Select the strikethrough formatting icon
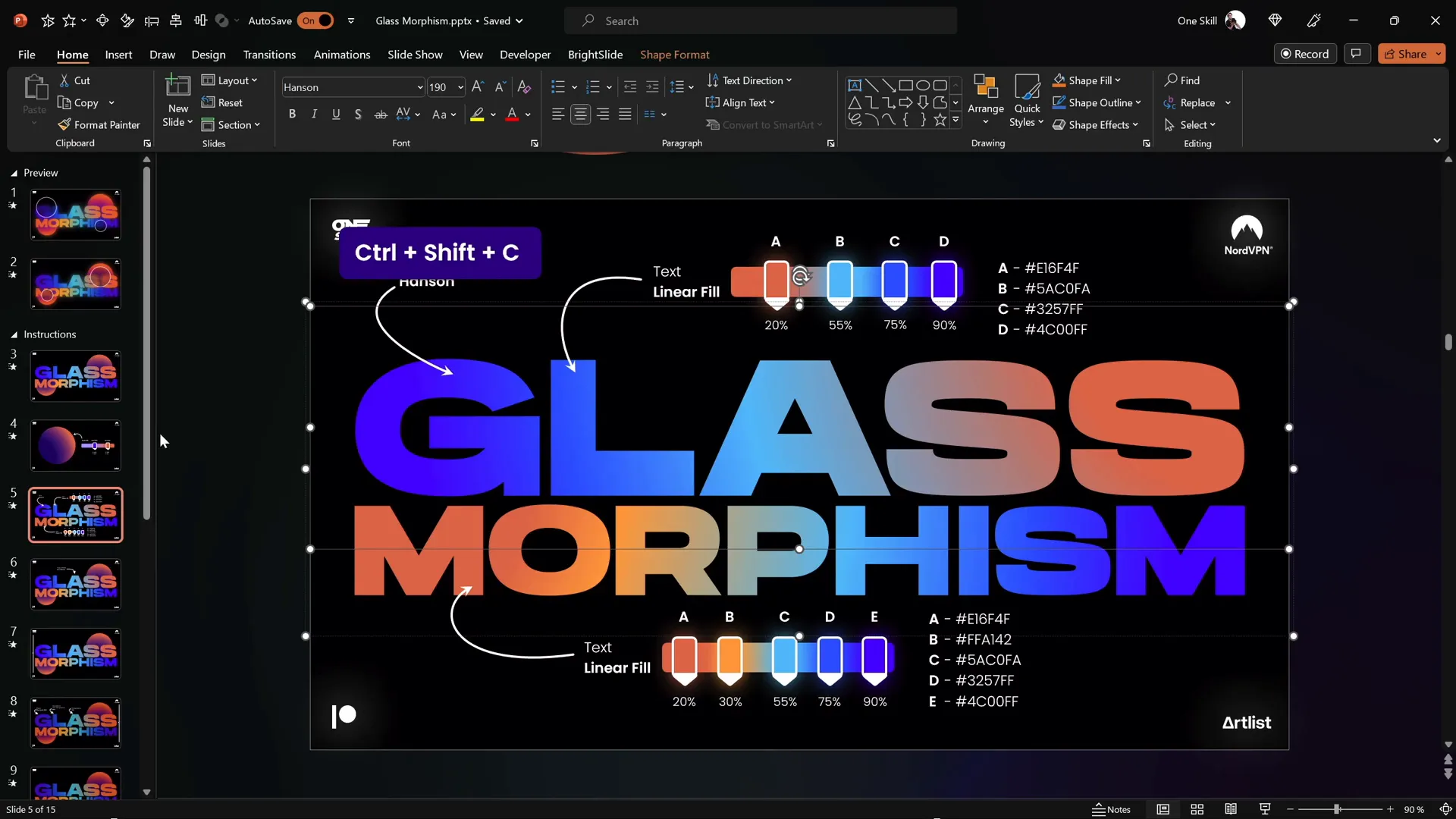The height and width of the screenshot is (819, 1456). tap(381, 114)
